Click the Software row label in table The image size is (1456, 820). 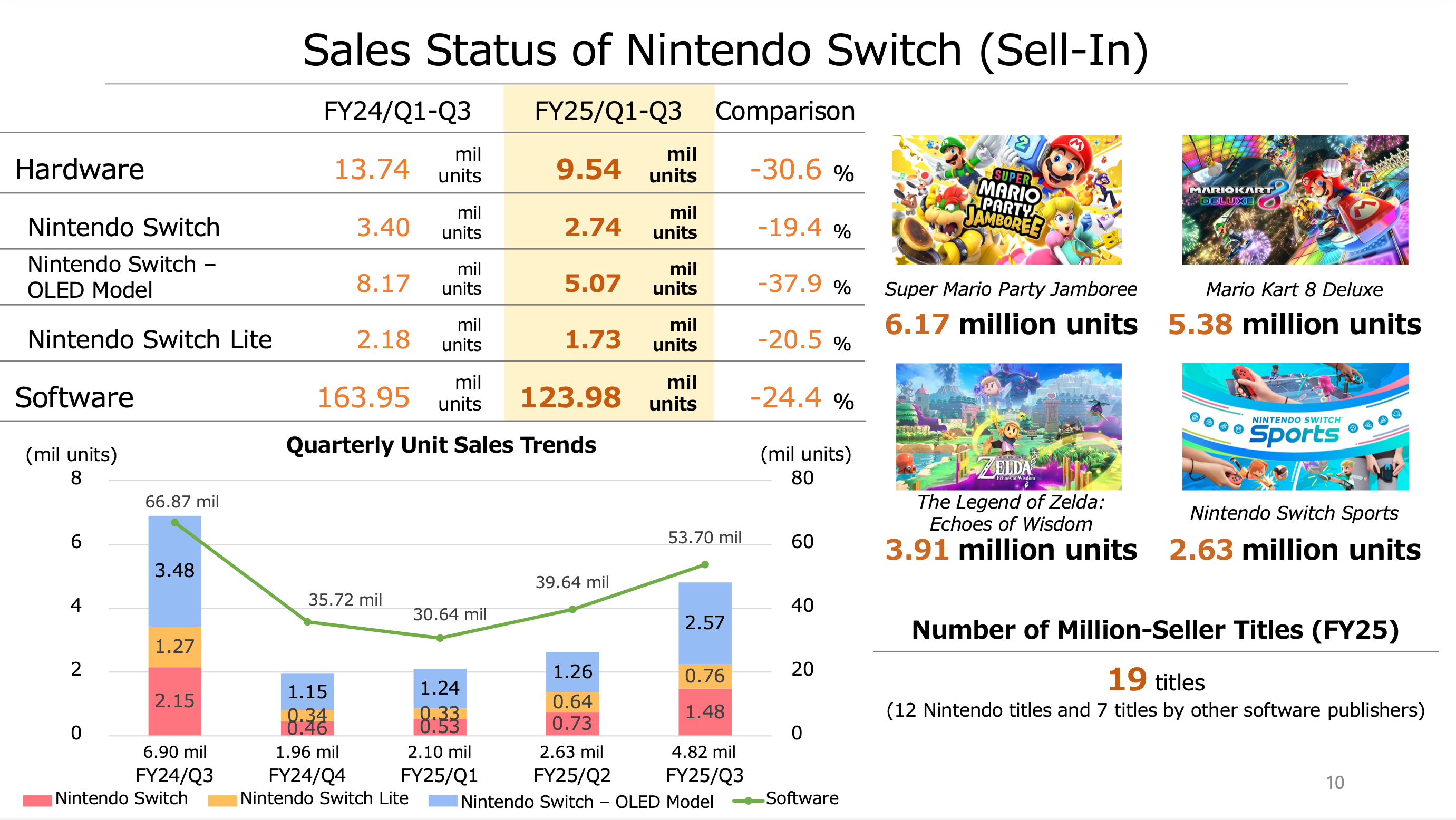coord(74,397)
